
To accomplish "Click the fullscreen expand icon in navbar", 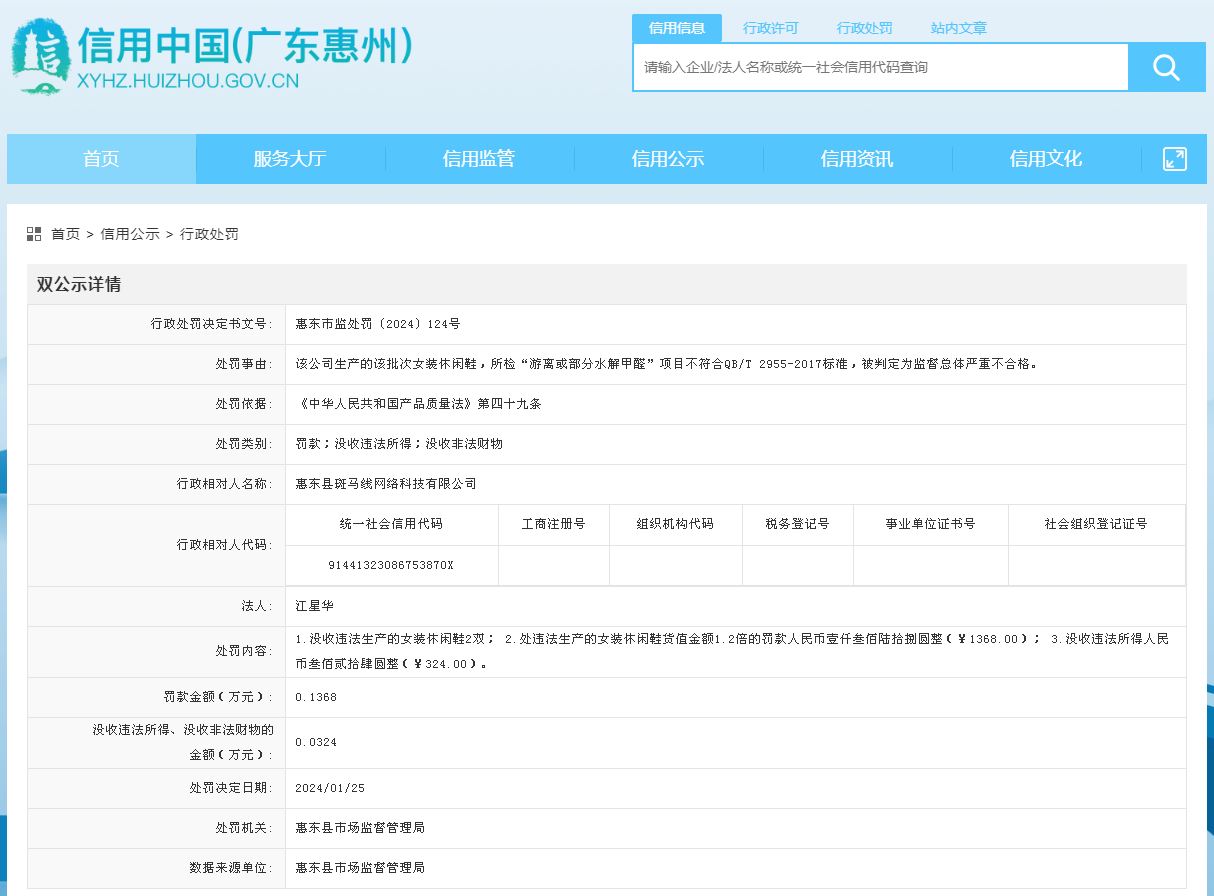I will pos(1175,159).
